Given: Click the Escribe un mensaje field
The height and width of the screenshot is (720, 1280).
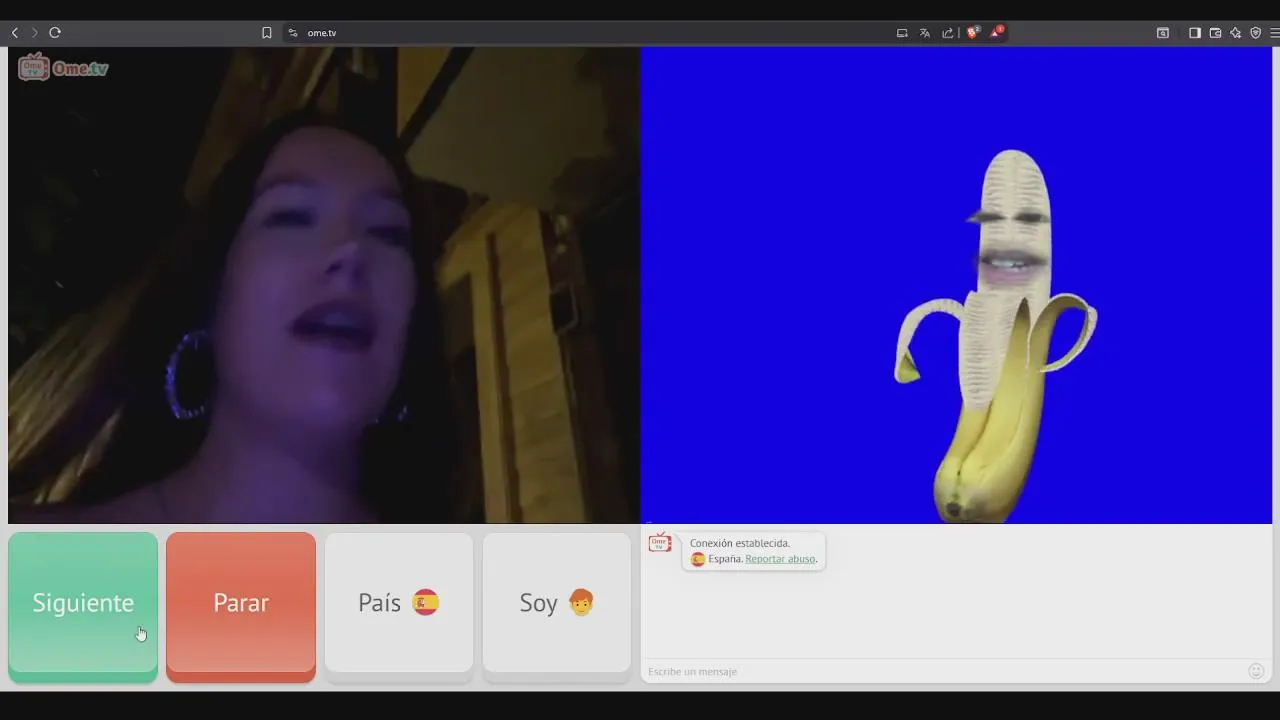Looking at the screenshot, I should [942, 671].
